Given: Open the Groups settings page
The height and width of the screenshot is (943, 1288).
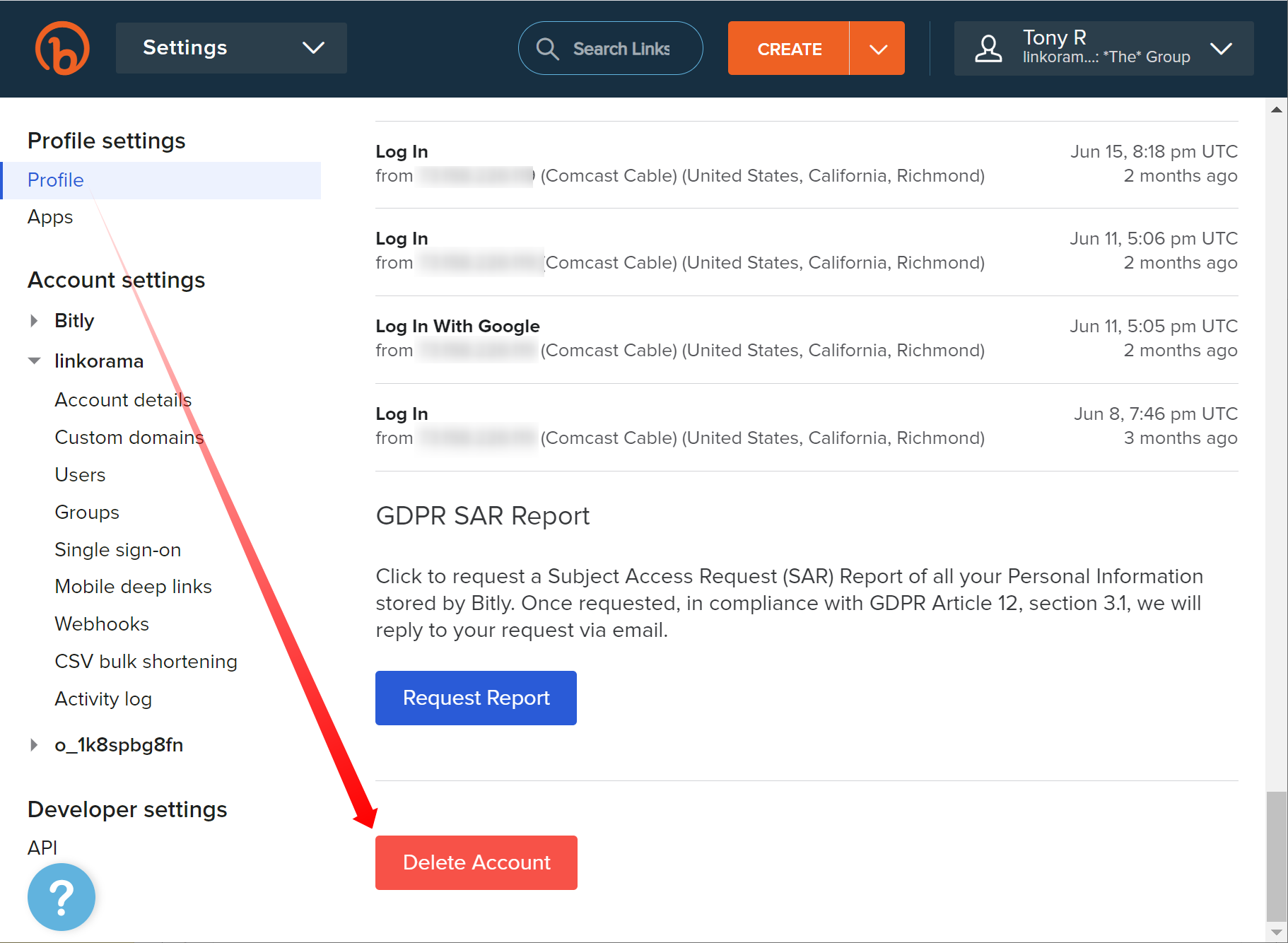Looking at the screenshot, I should [87, 512].
